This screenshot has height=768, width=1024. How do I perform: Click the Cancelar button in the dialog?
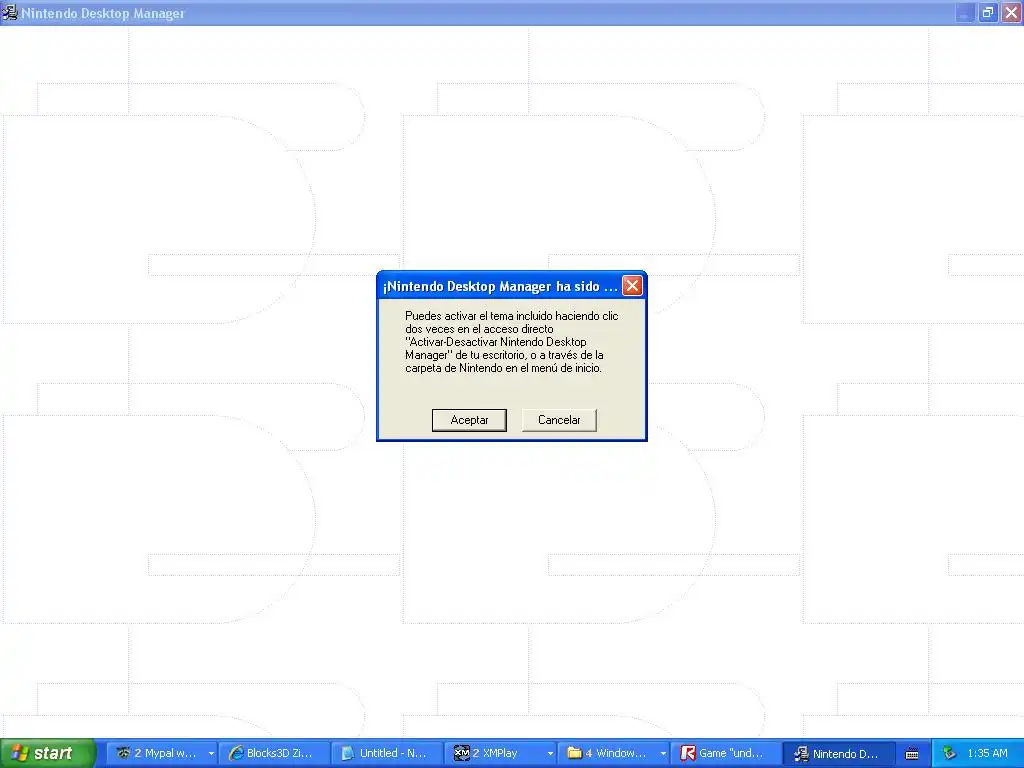(559, 420)
